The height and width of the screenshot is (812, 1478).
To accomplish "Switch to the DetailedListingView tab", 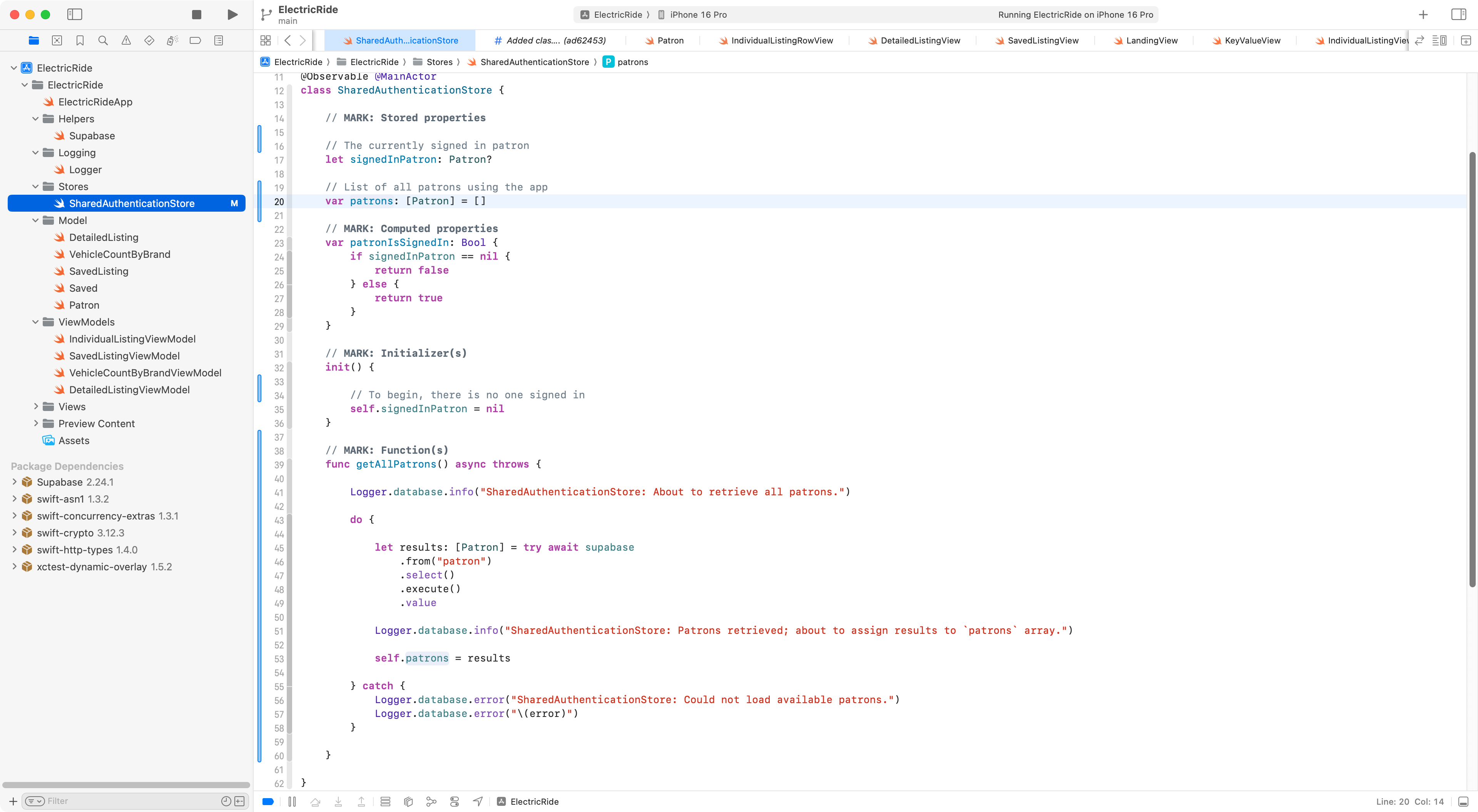I will pyautogui.click(x=920, y=40).
